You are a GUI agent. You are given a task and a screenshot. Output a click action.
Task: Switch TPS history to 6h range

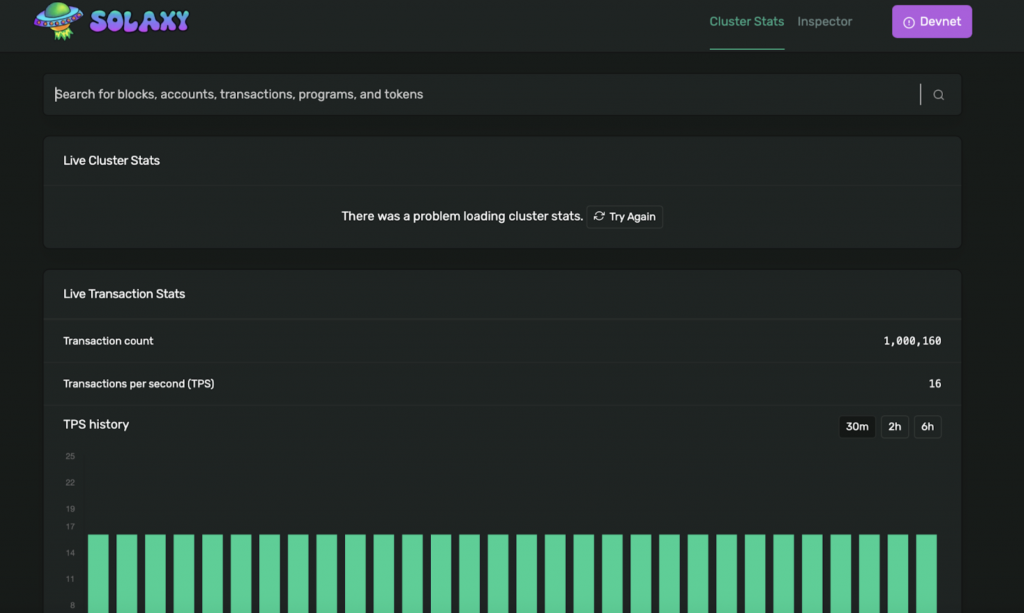click(927, 427)
